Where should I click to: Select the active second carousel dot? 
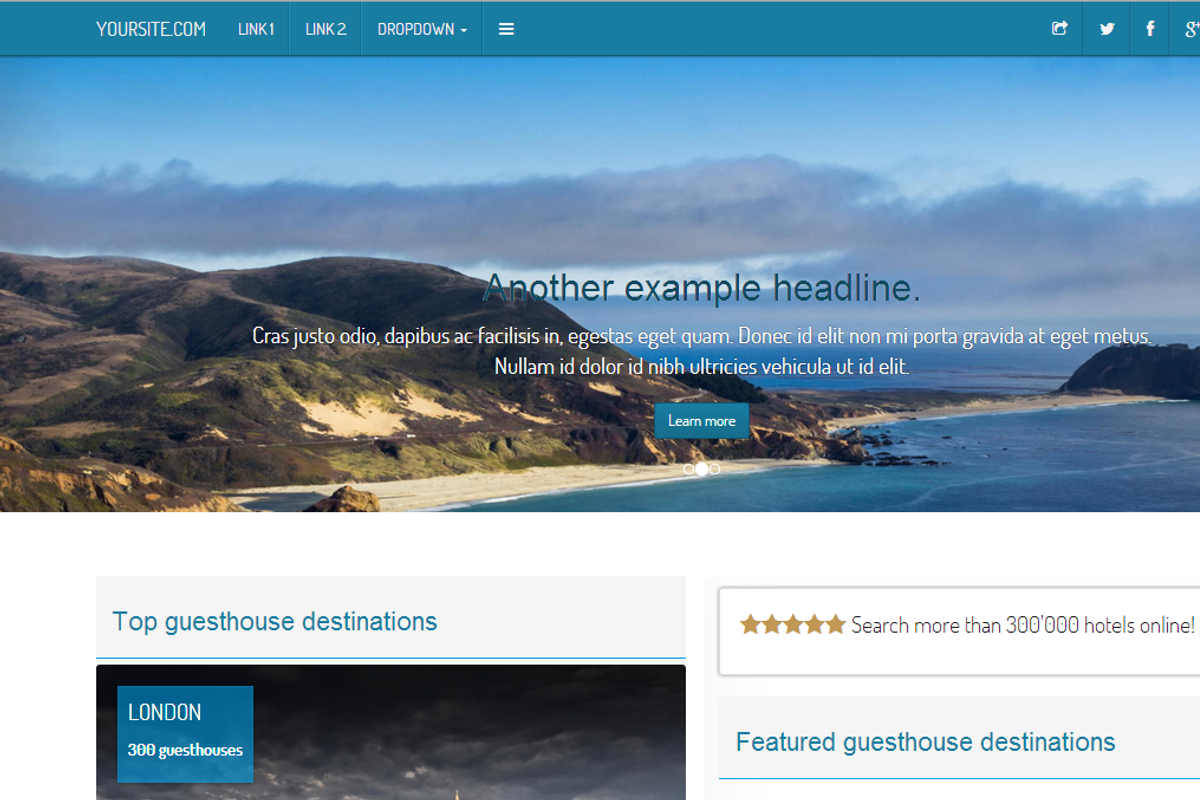702,468
